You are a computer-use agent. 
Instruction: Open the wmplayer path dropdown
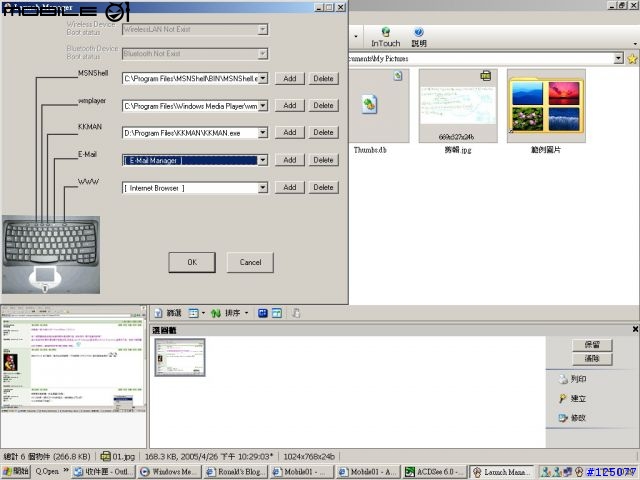click(263, 106)
